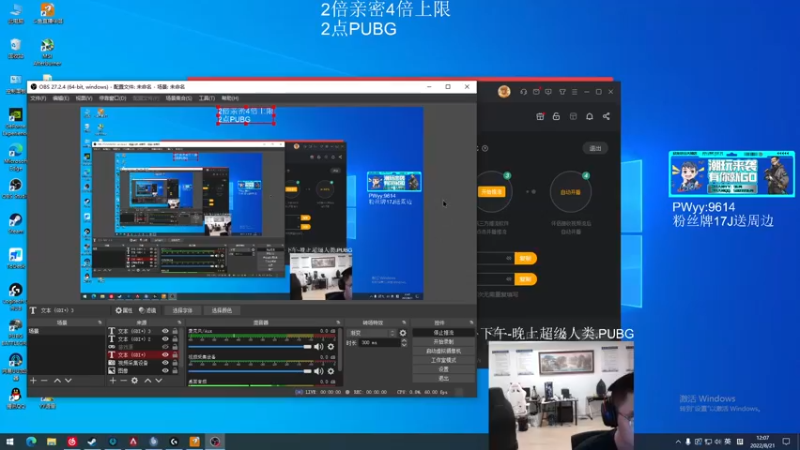Move source up with arrow icon
Screen dimensions: 800x450
click(147, 381)
